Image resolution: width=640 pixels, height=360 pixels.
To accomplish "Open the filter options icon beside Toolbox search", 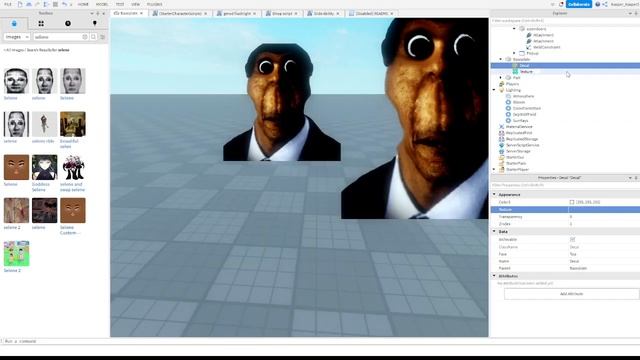I will pyautogui.click(x=102, y=37).
